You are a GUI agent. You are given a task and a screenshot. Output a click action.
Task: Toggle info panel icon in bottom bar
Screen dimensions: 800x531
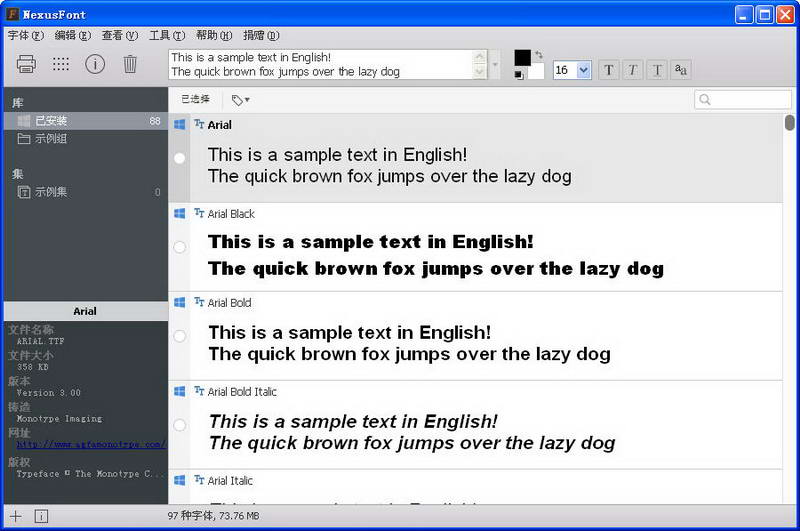41,516
